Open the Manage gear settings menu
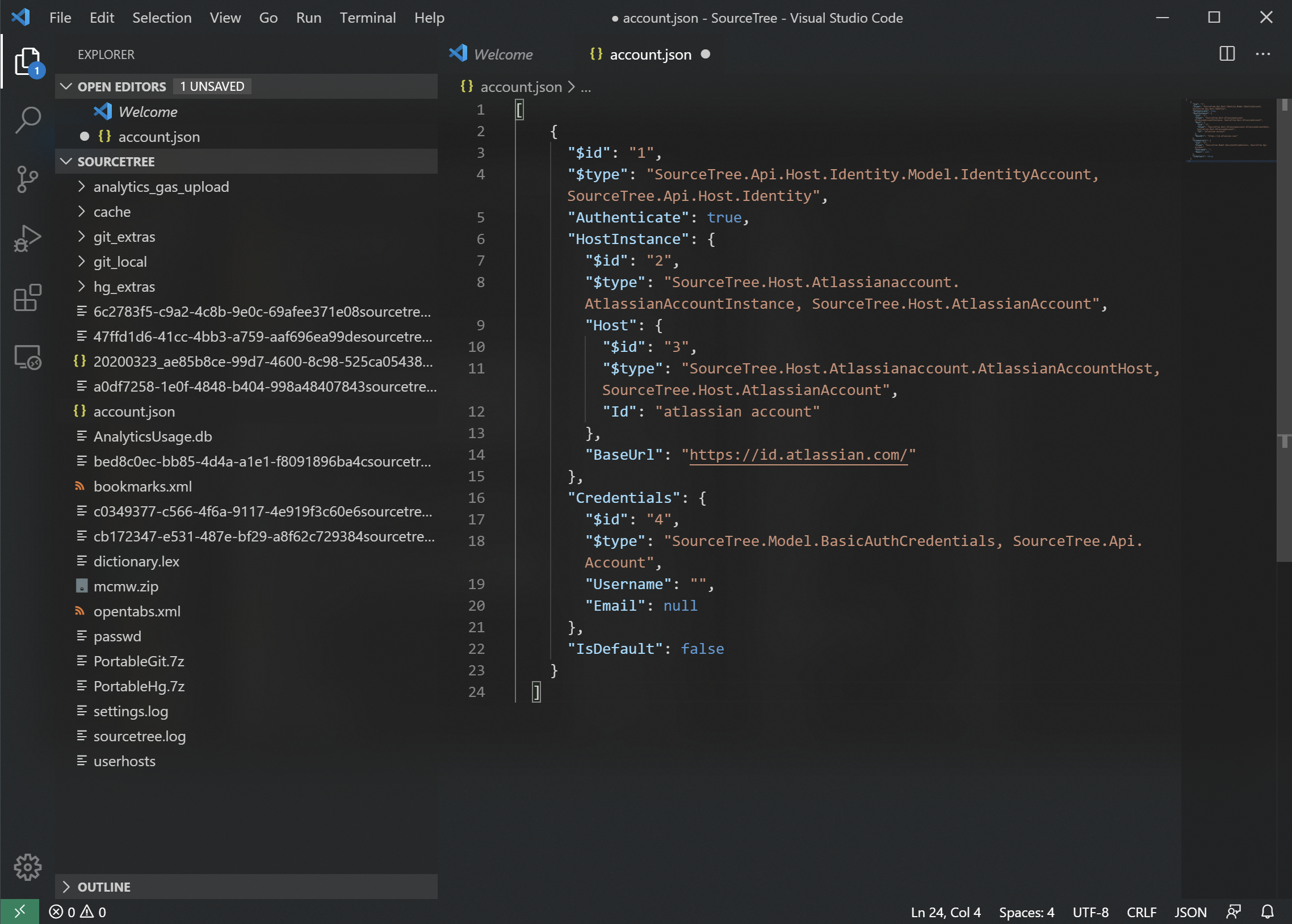Screen dimensions: 1292x924 [x=27, y=867]
